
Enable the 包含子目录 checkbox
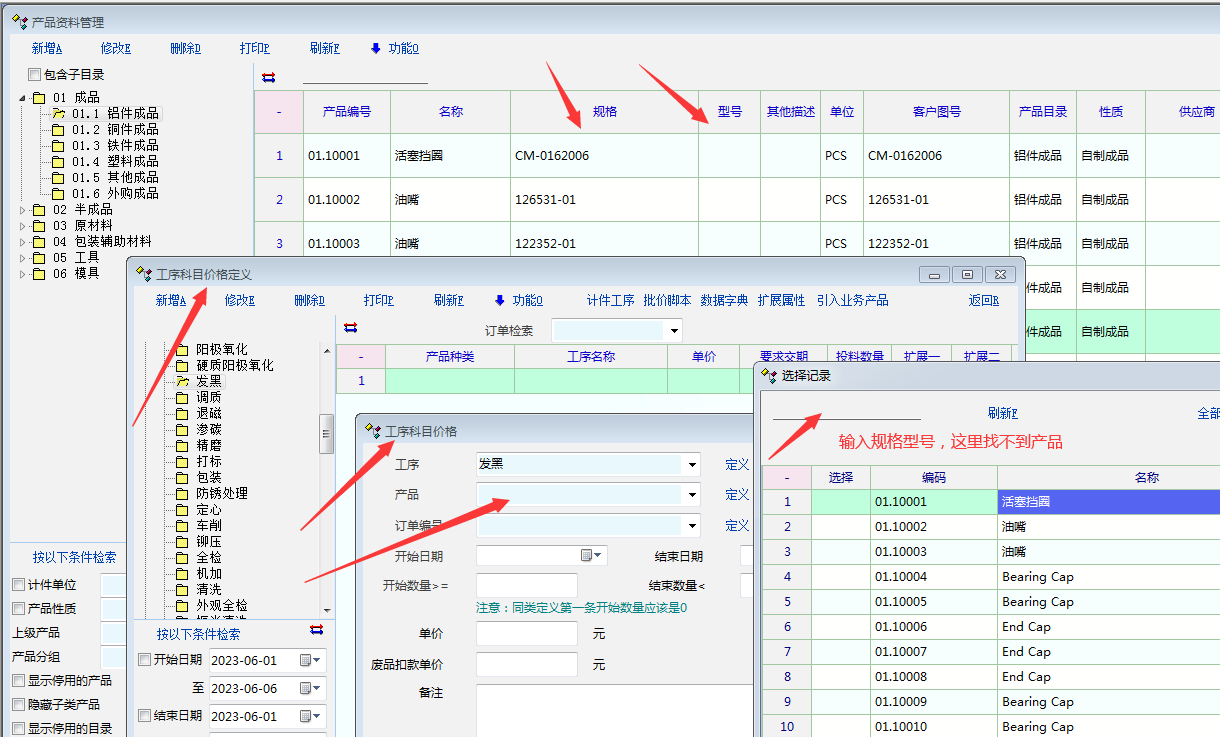point(35,74)
